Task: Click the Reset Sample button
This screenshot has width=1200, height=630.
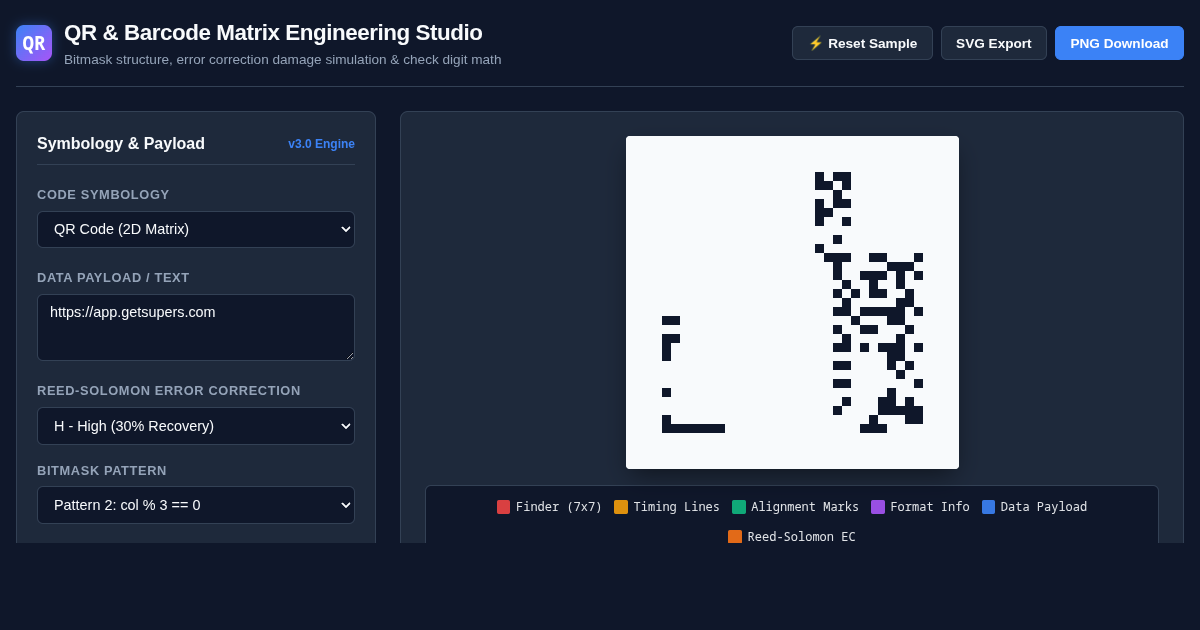Action: (x=862, y=43)
